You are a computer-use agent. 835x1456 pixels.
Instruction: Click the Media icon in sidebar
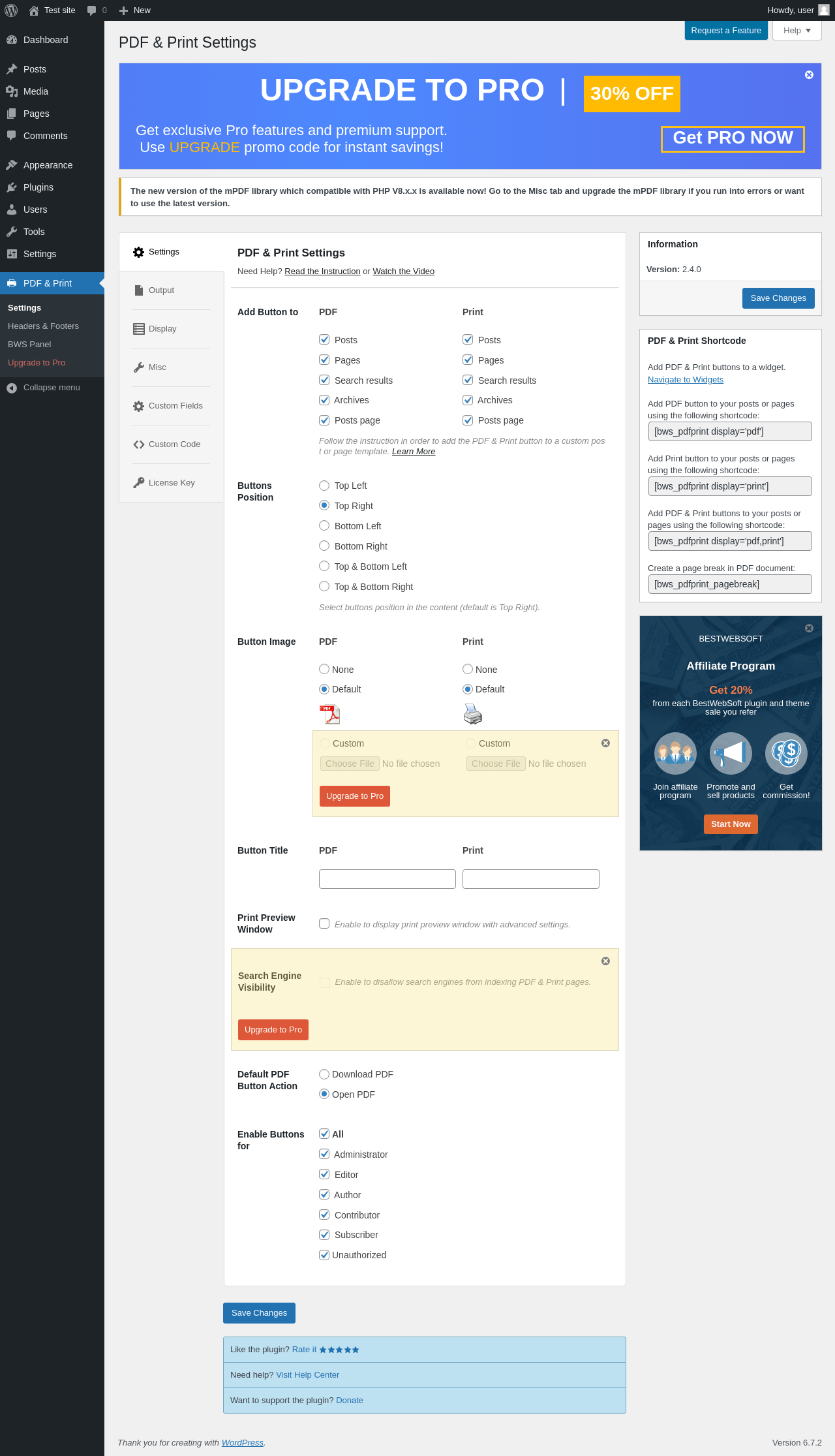click(x=12, y=91)
